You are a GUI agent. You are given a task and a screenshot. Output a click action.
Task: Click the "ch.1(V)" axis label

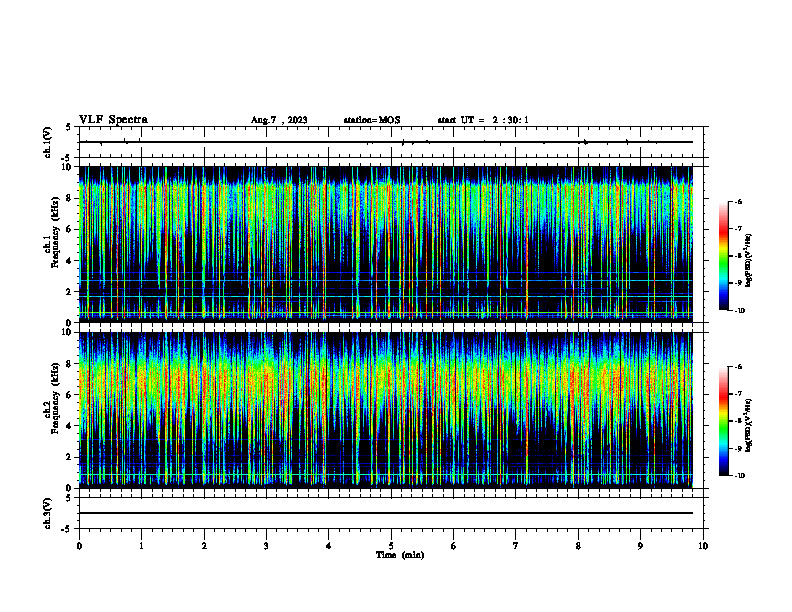tap(47, 142)
